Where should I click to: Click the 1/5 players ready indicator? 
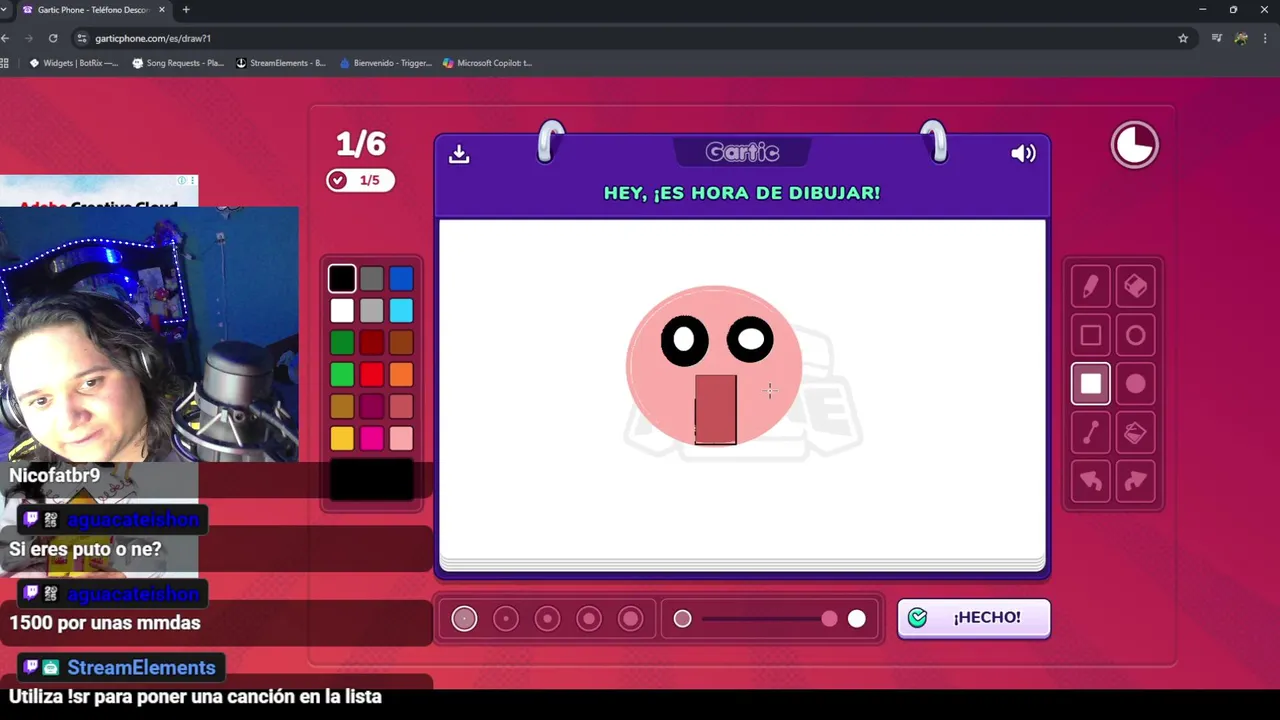pyautogui.click(x=360, y=180)
